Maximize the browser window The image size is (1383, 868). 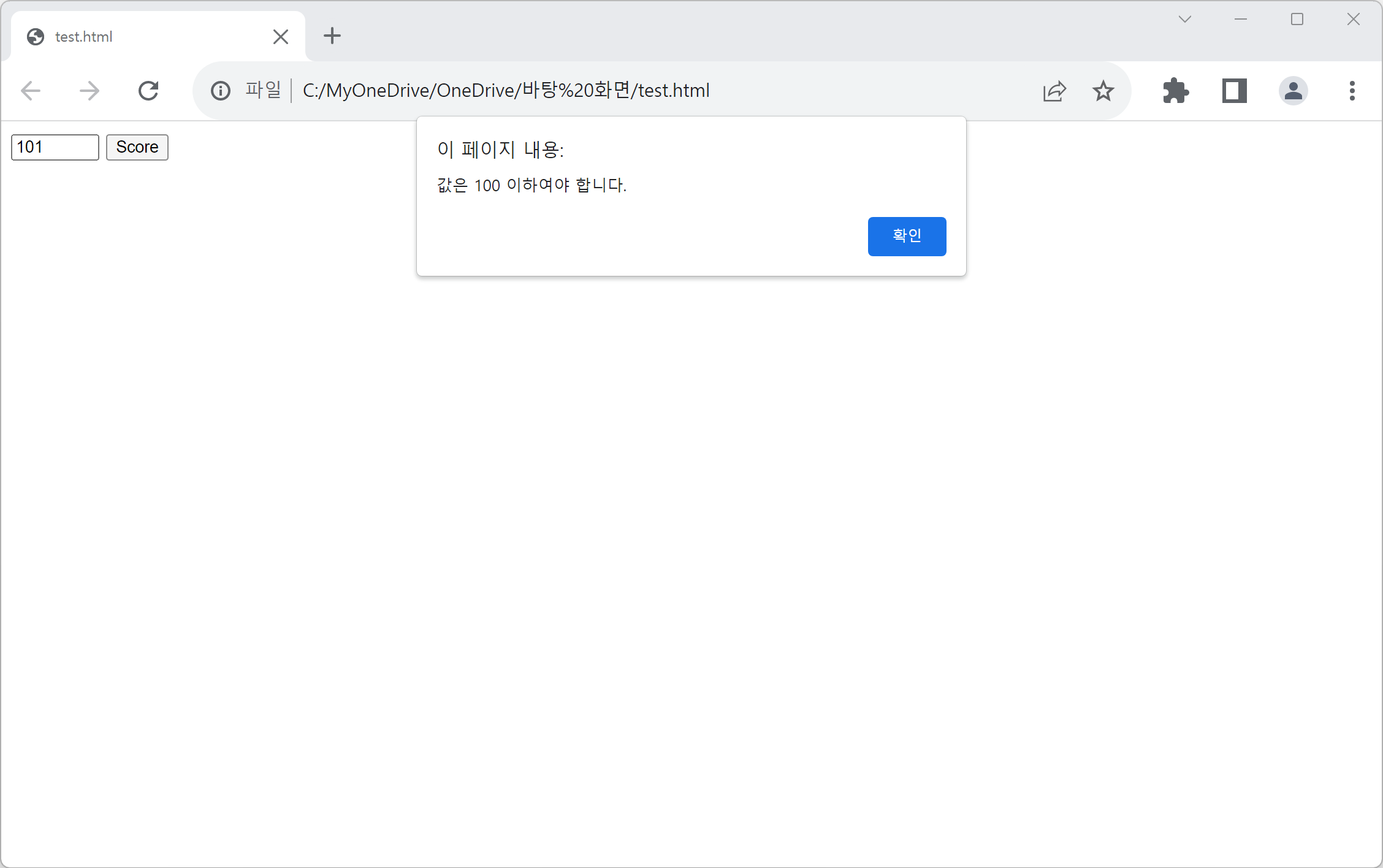click(1297, 20)
